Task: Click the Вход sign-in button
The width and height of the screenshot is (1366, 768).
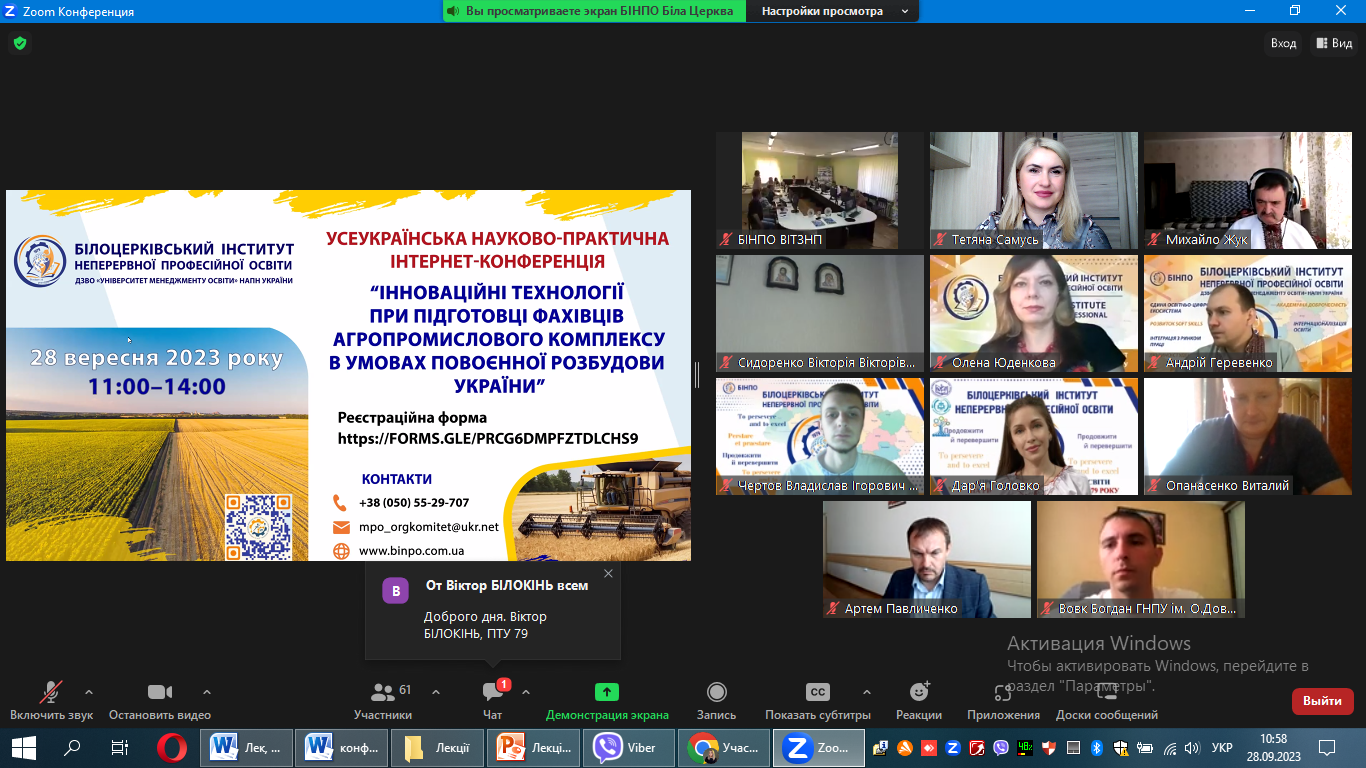Action: pyautogui.click(x=1283, y=43)
